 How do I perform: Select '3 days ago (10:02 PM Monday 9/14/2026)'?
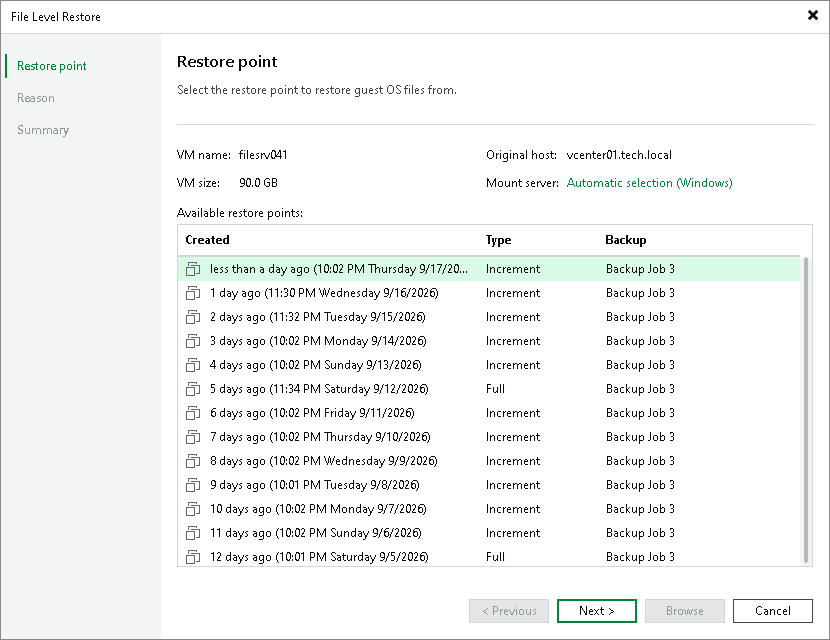click(x=489, y=341)
